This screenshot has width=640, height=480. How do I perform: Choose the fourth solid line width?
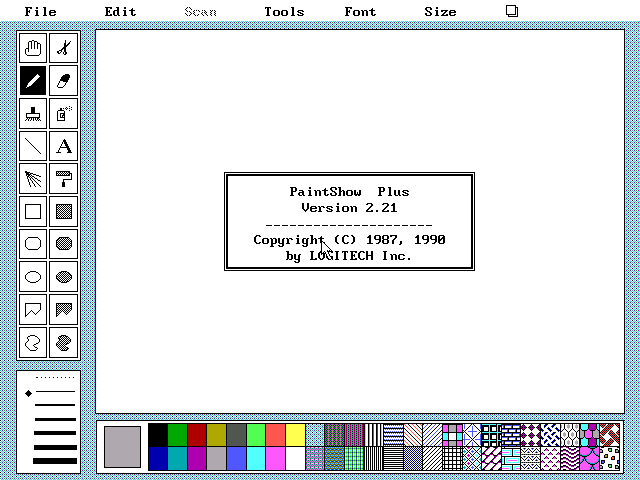coord(55,433)
